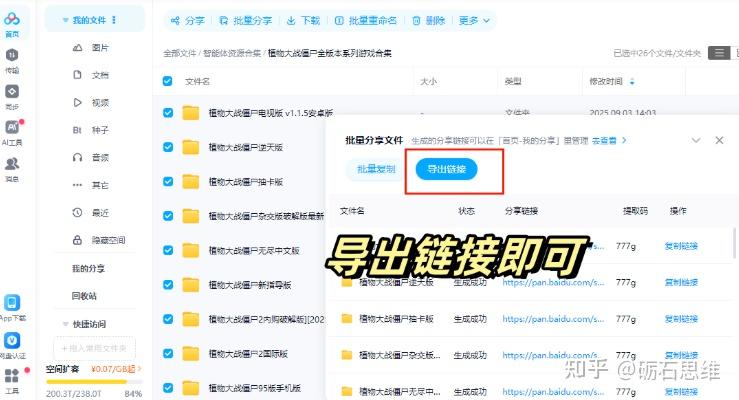Show 种子 category
The image size is (739, 400).
pyautogui.click(x=91, y=130)
